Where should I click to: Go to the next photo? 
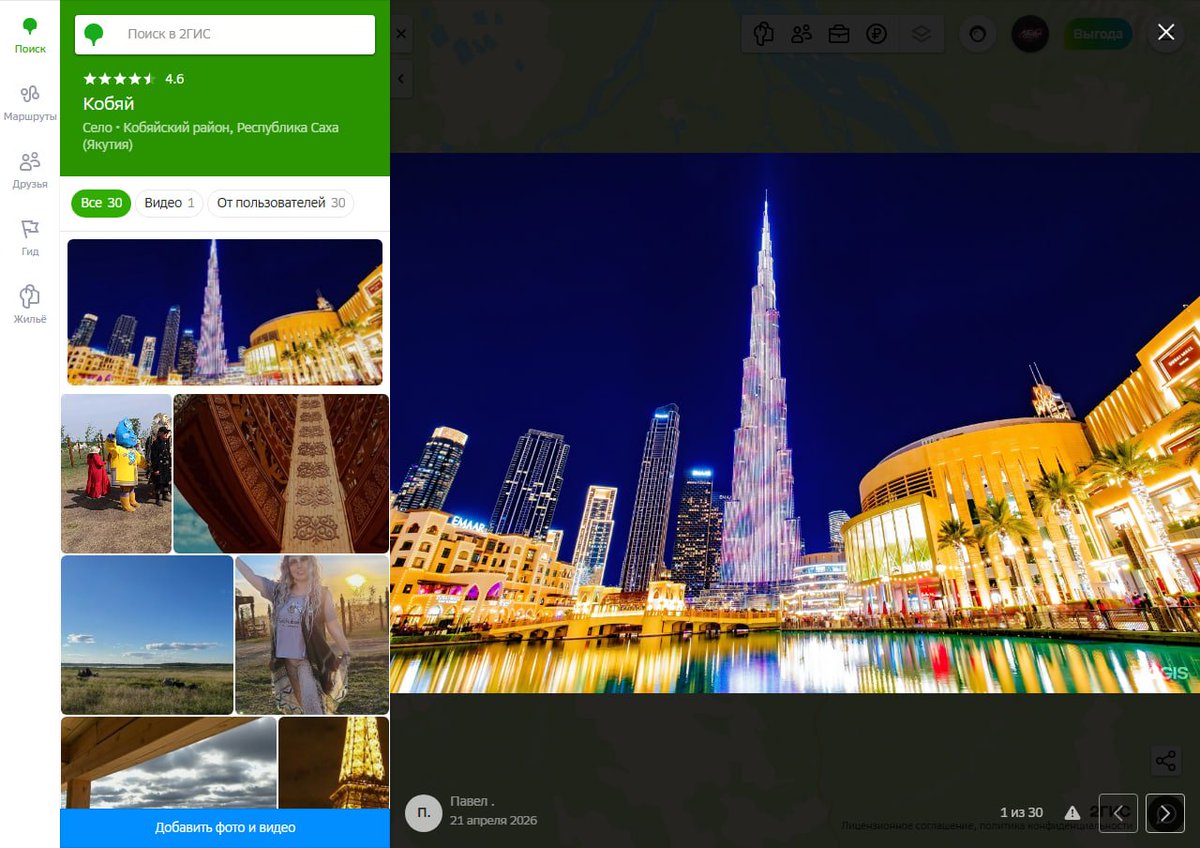pyautogui.click(x=1165, y=813)
